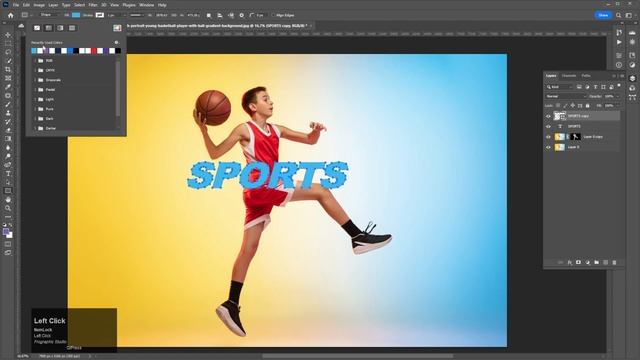Select the Zoom tool
This screenshot has width=640, height=360.
pyautogui.click(x=8, y=208)
